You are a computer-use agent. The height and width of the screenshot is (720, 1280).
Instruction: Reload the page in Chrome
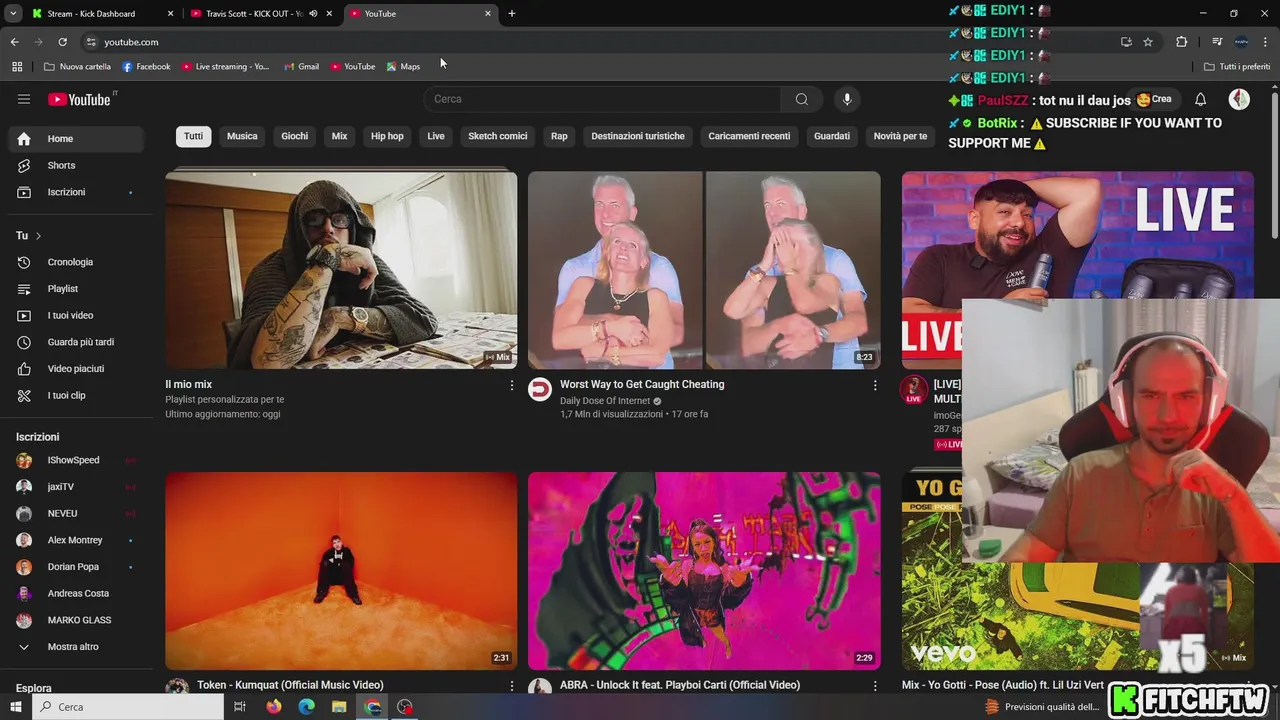(62, 42)
